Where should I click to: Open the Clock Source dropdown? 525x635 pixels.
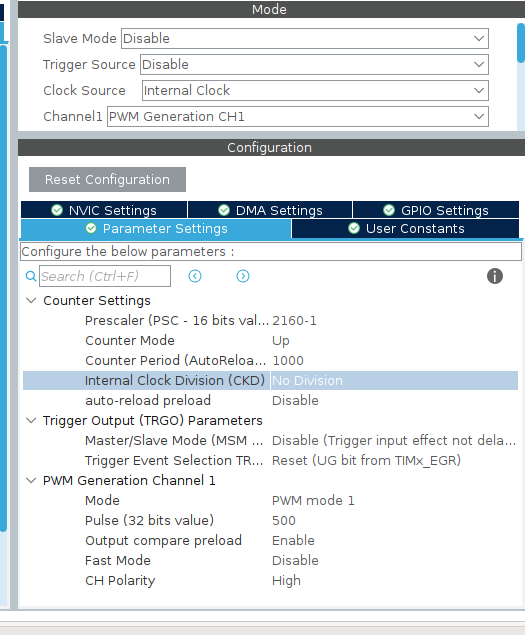pos(315,90)
